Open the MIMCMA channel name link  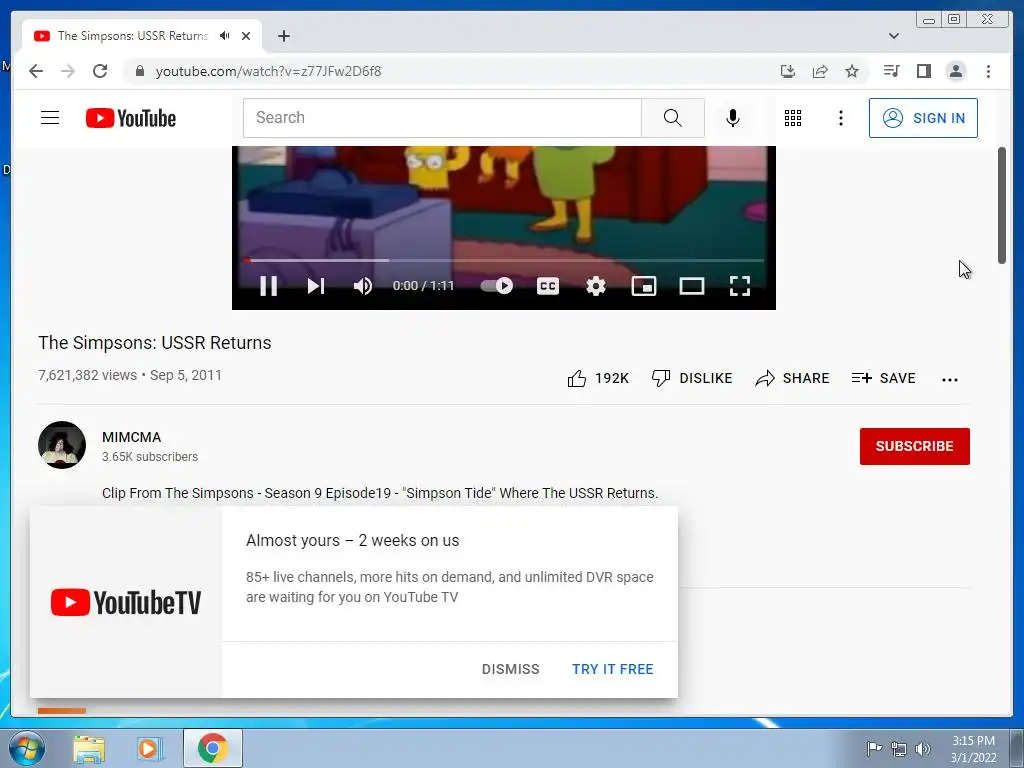click(x=131, y=438)
